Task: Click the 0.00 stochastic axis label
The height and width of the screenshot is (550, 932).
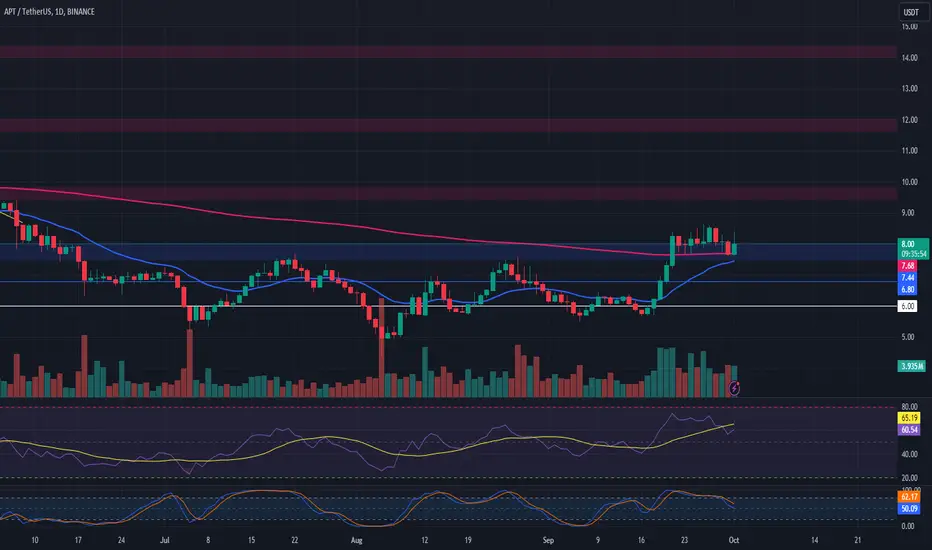Action: click(908, 526)
